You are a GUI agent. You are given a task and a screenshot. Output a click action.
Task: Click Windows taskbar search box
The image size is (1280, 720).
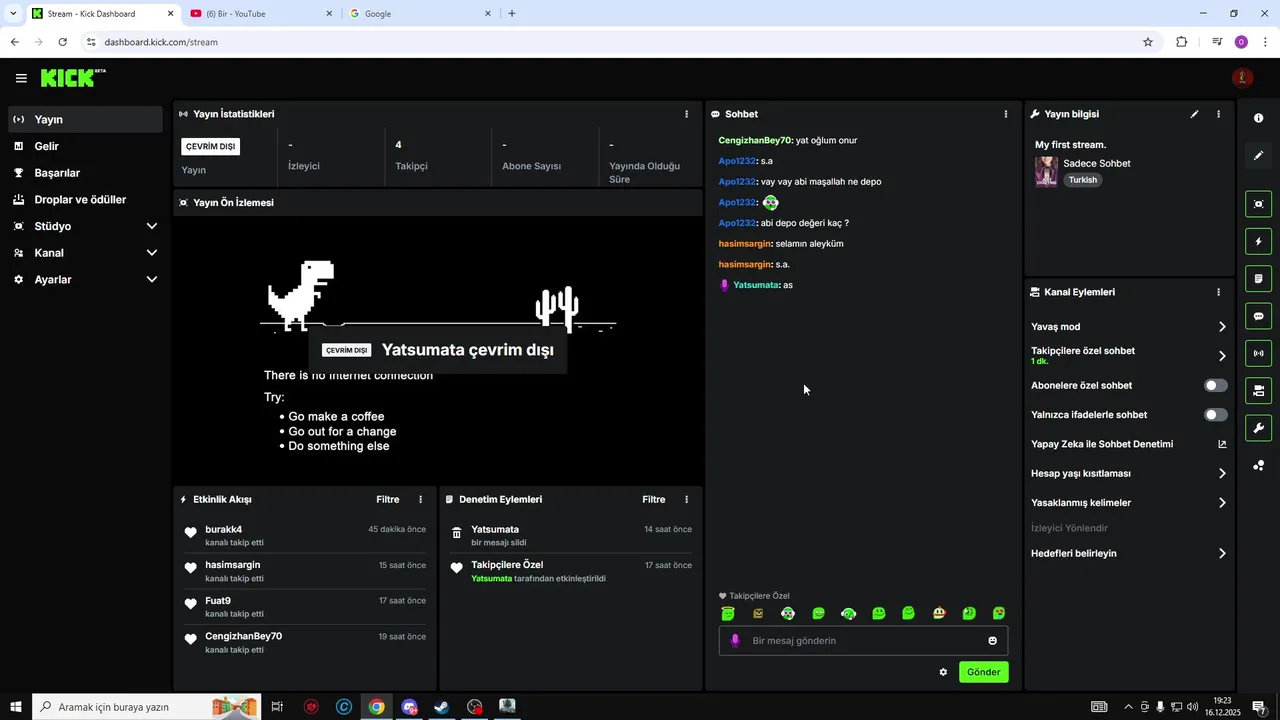point(147,707)
